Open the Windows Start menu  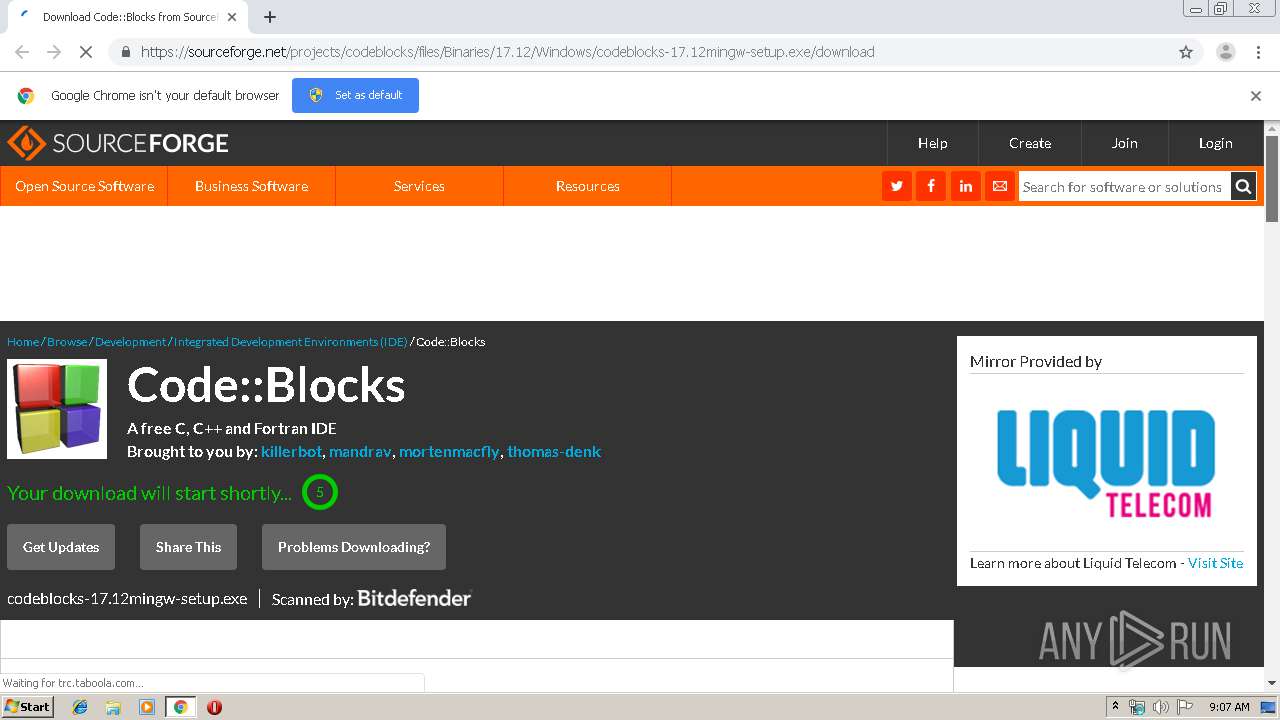(28, 706)
